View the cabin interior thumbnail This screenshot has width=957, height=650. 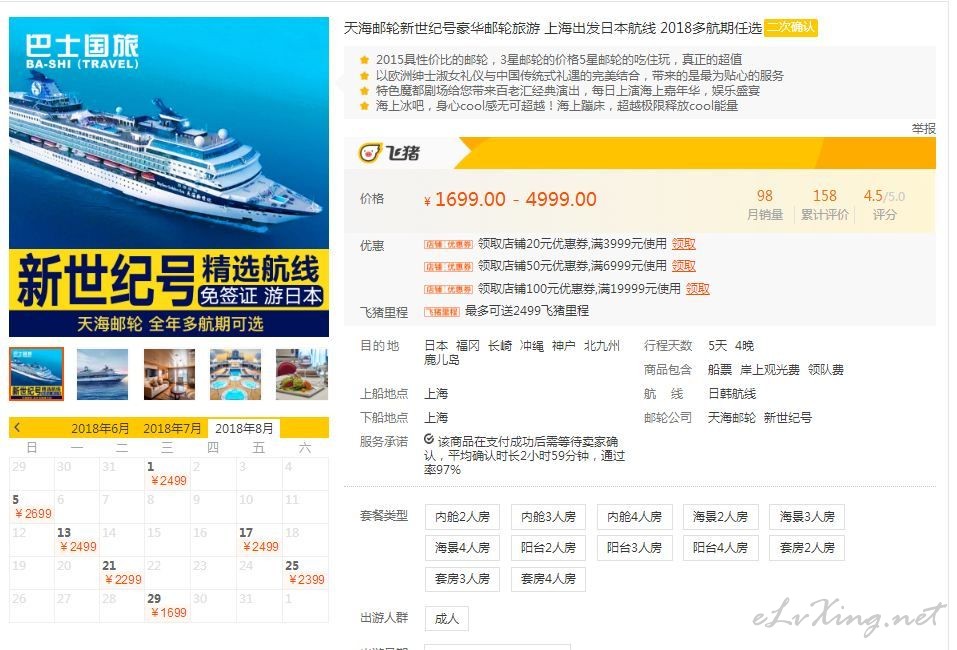click(169, 374)
